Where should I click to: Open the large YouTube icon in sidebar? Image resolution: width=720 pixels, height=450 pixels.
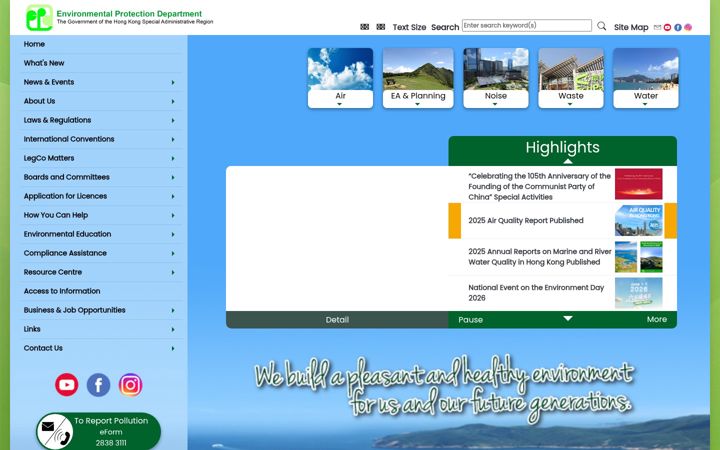[x=67, y=385]
